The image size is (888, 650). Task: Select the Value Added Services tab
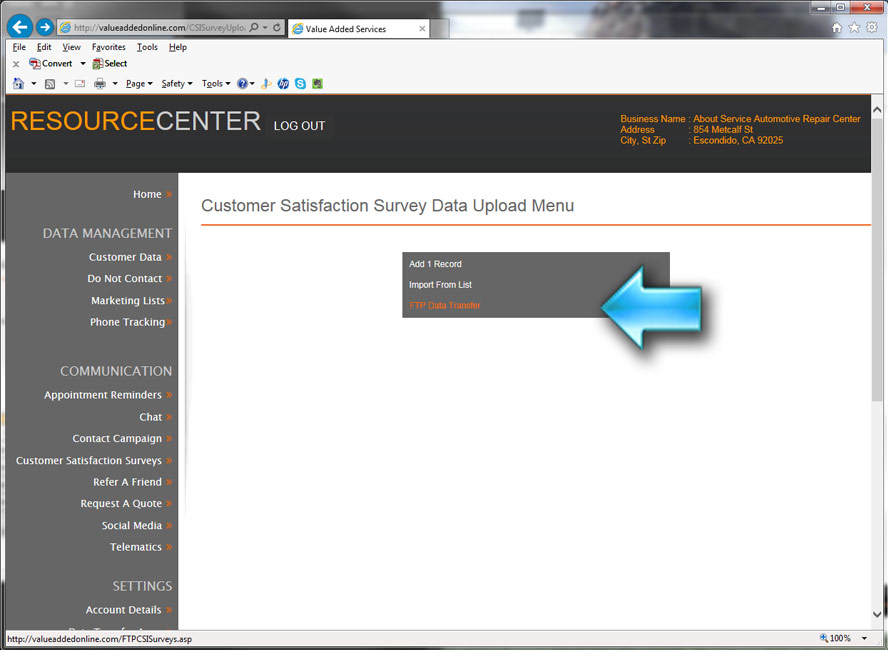[357, 29]
